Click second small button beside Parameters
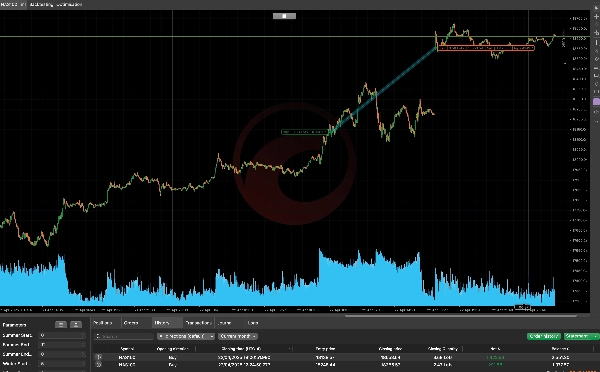This screenshot has width=600, height=372. (x=76, y=325)
